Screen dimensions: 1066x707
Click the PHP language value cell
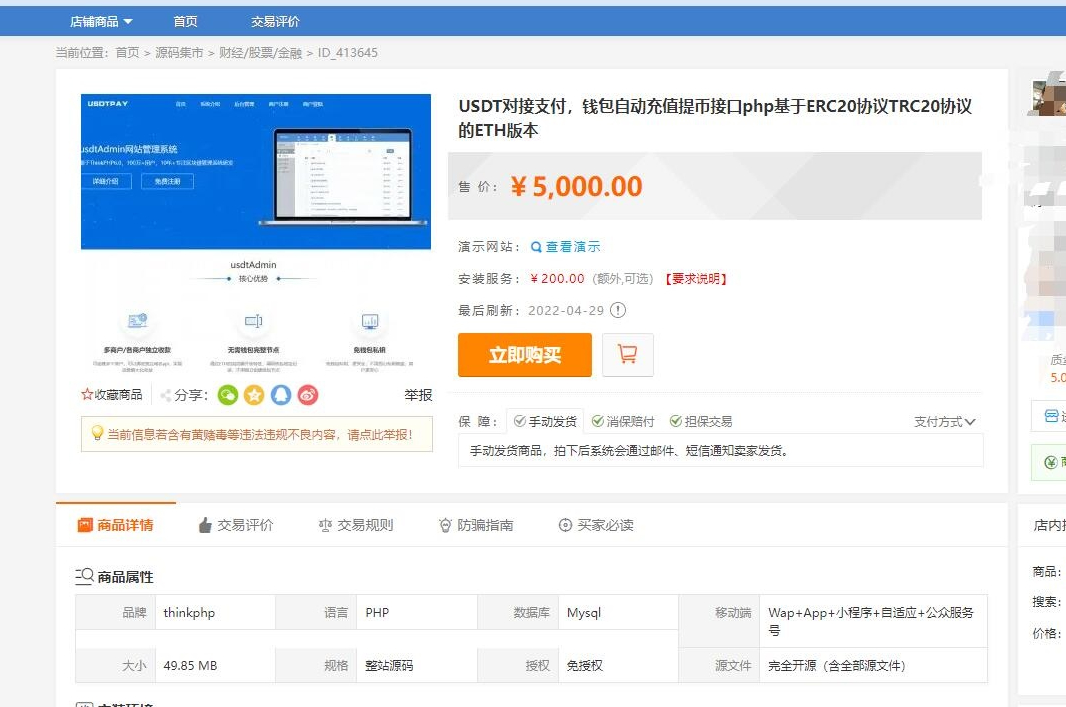pos(417,613)
